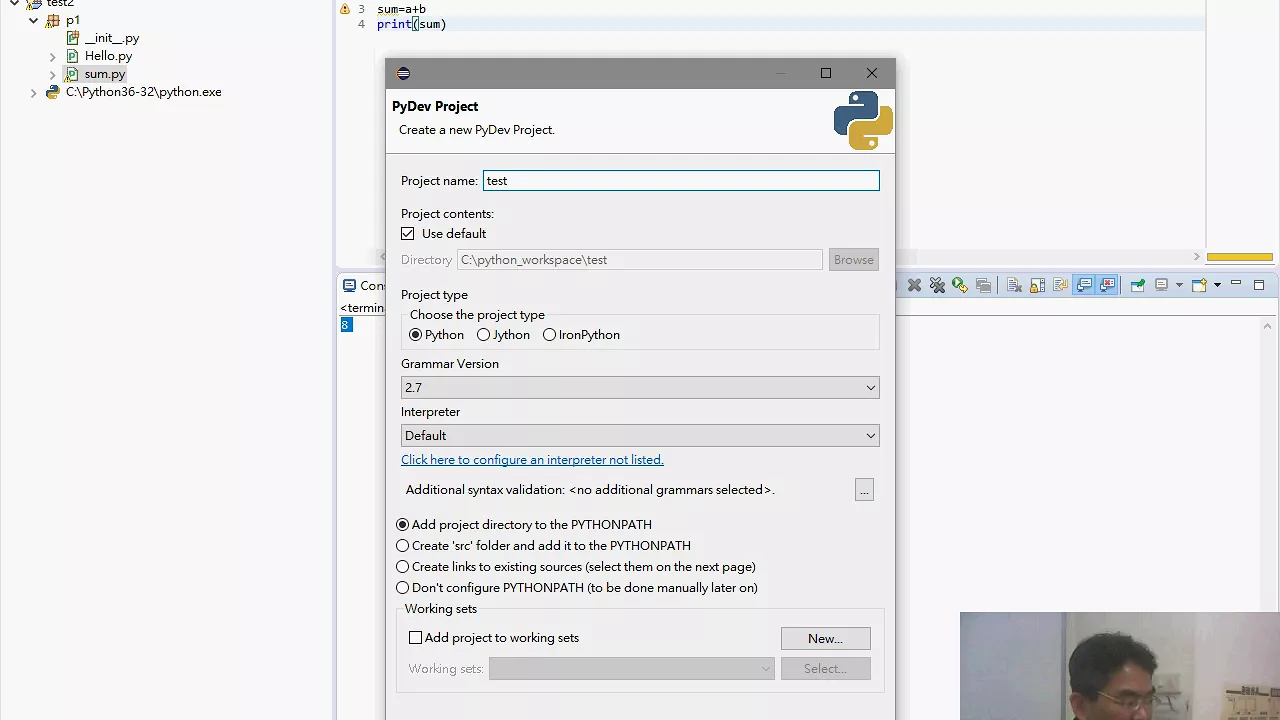Select the p1 package icon in tree

53,20
